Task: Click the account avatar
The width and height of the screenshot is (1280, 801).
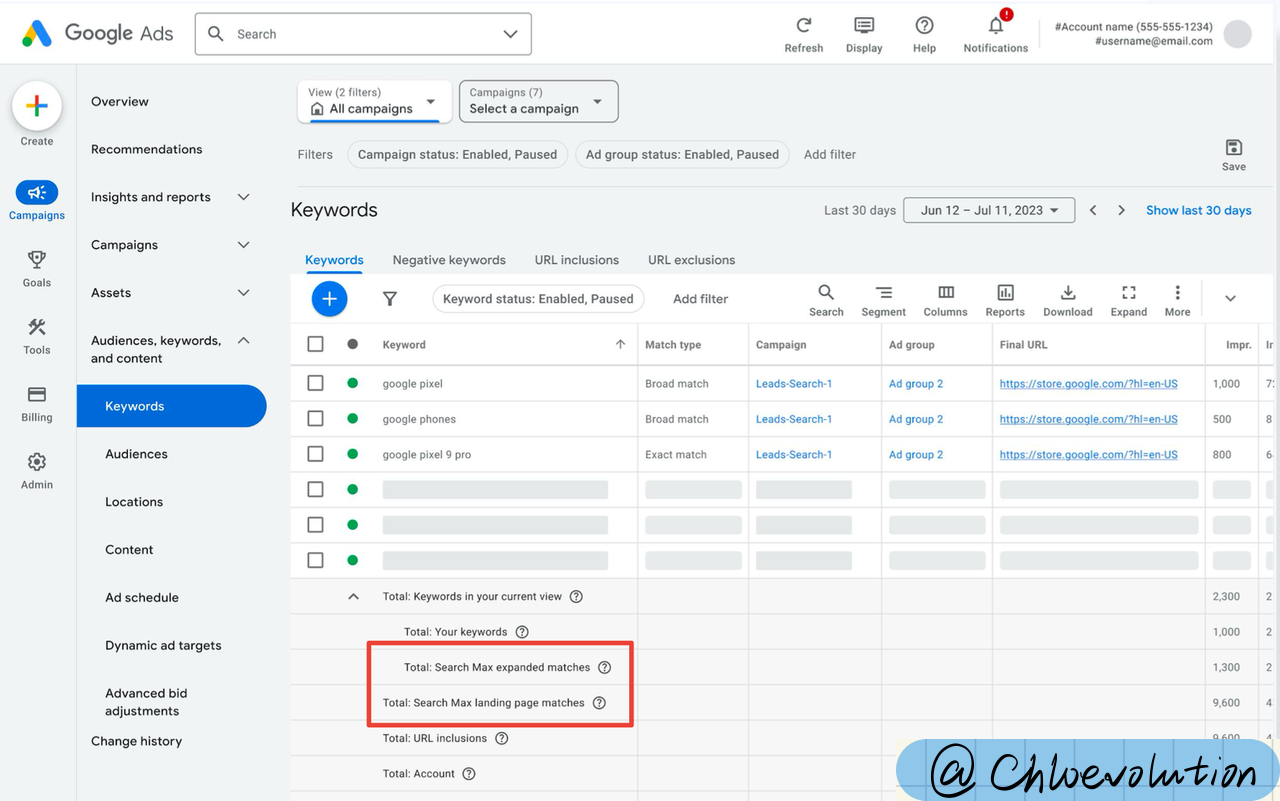Action: (1238, 34)
